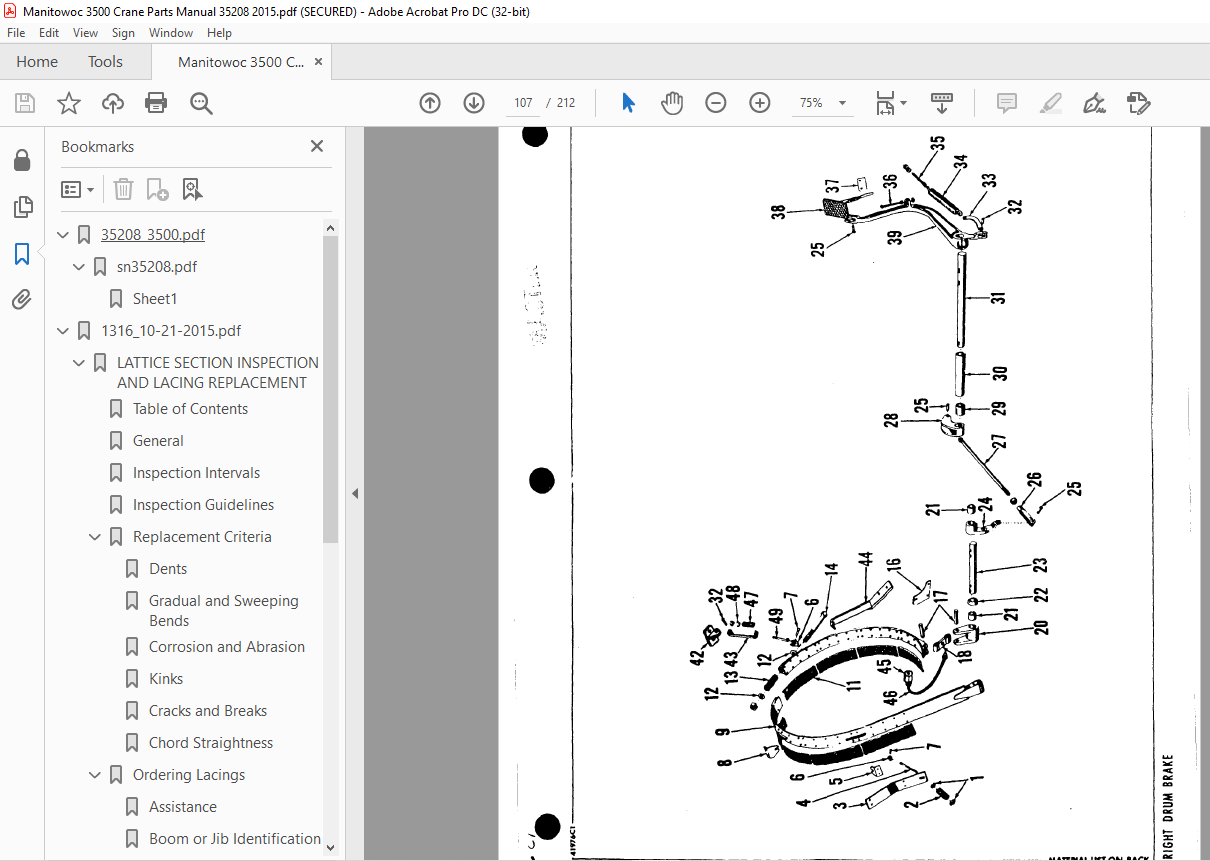The image size is (1210, 861).
Task: Switch to the Tools tab
Action: [105, 62]
